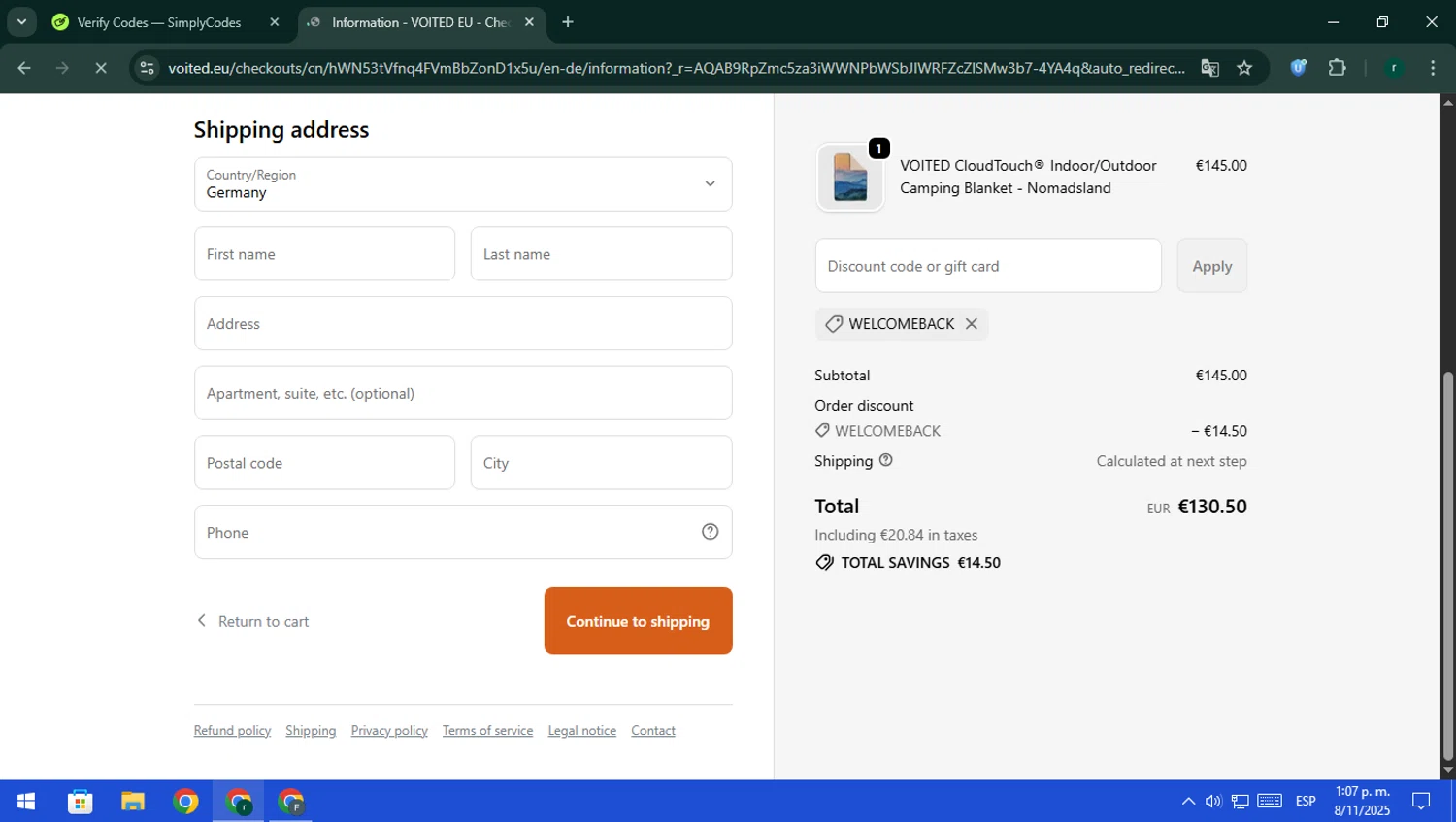1456x822 pixels.
Task: Open the Legal notice link
Action: coord(581,731)
